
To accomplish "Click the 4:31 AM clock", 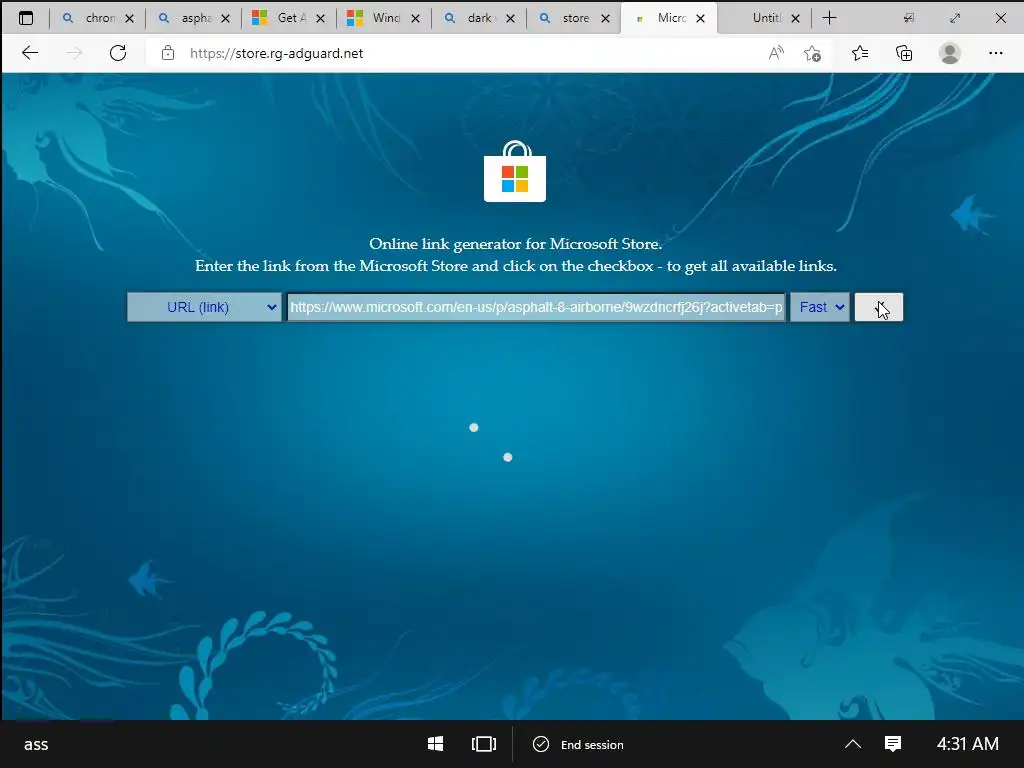I will pos(967,744).
